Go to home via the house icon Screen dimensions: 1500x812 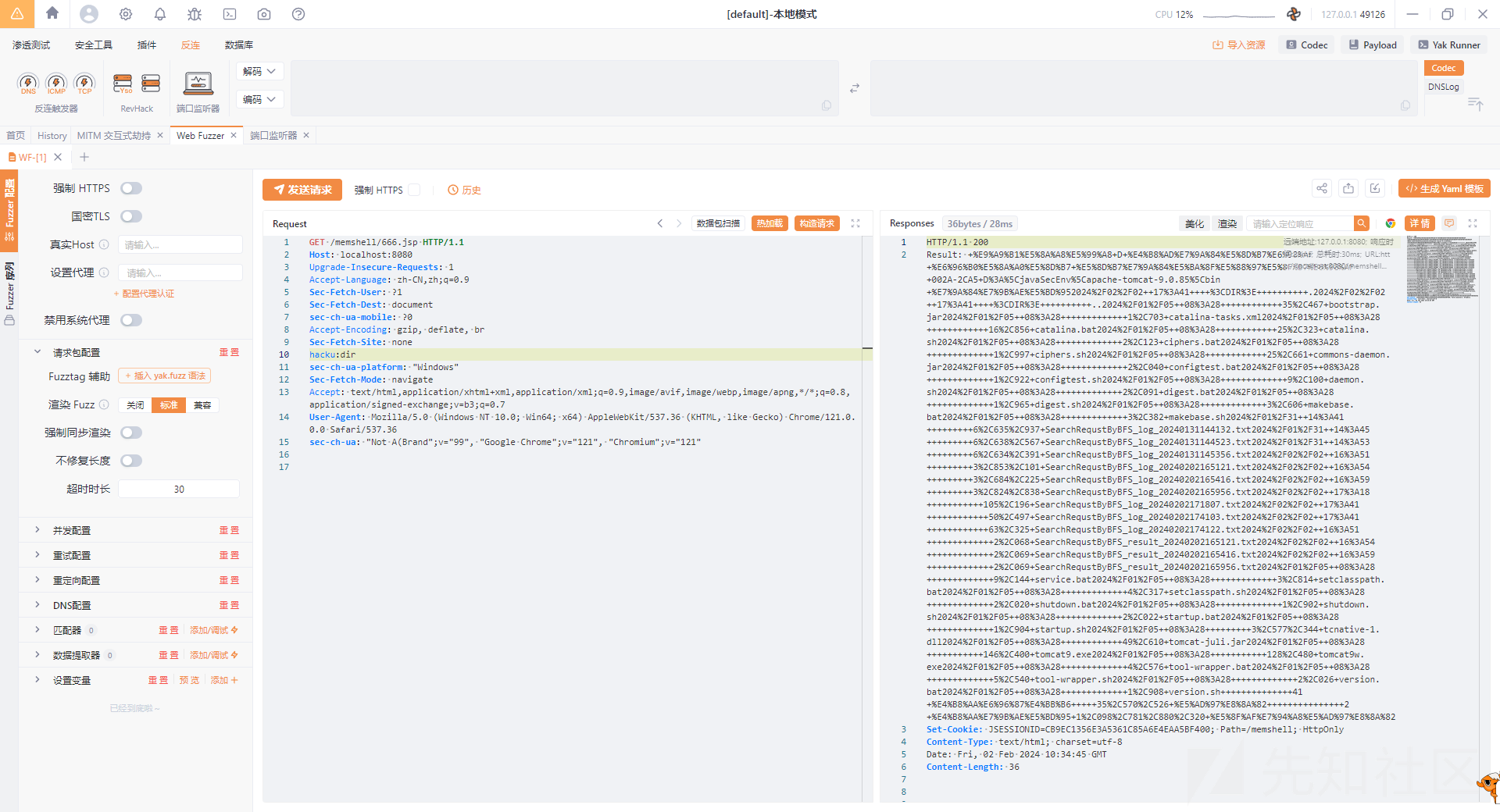coord(52,13)
